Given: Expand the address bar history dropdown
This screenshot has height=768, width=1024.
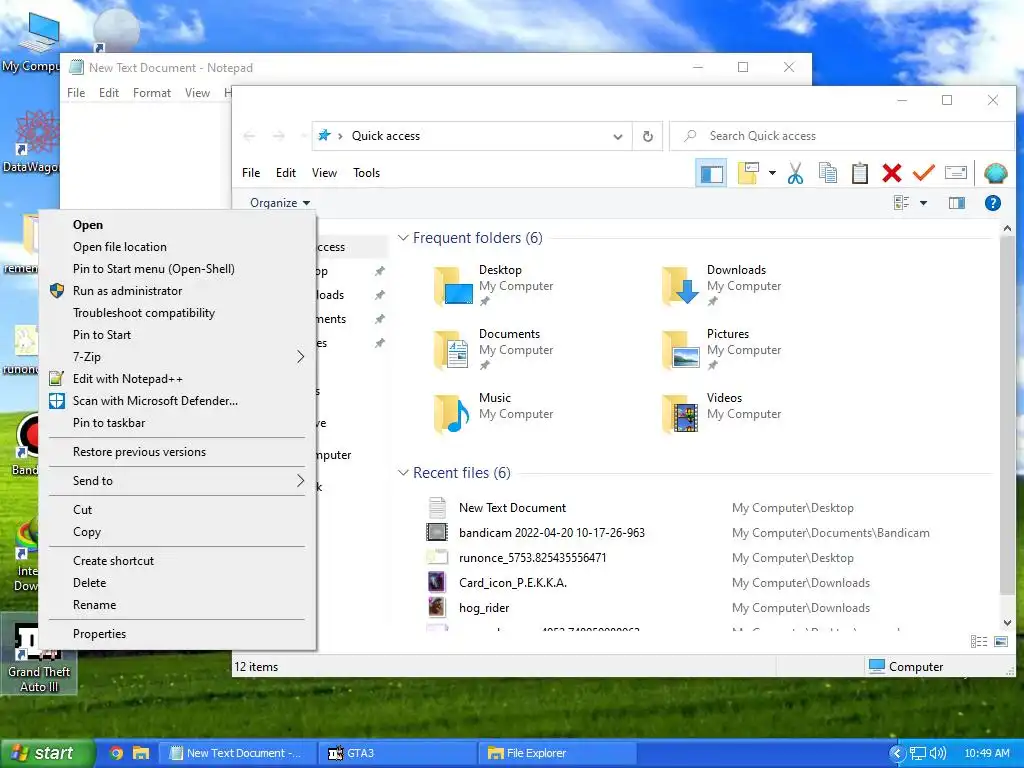Looking at the screenshot, I should coord(618,136).
